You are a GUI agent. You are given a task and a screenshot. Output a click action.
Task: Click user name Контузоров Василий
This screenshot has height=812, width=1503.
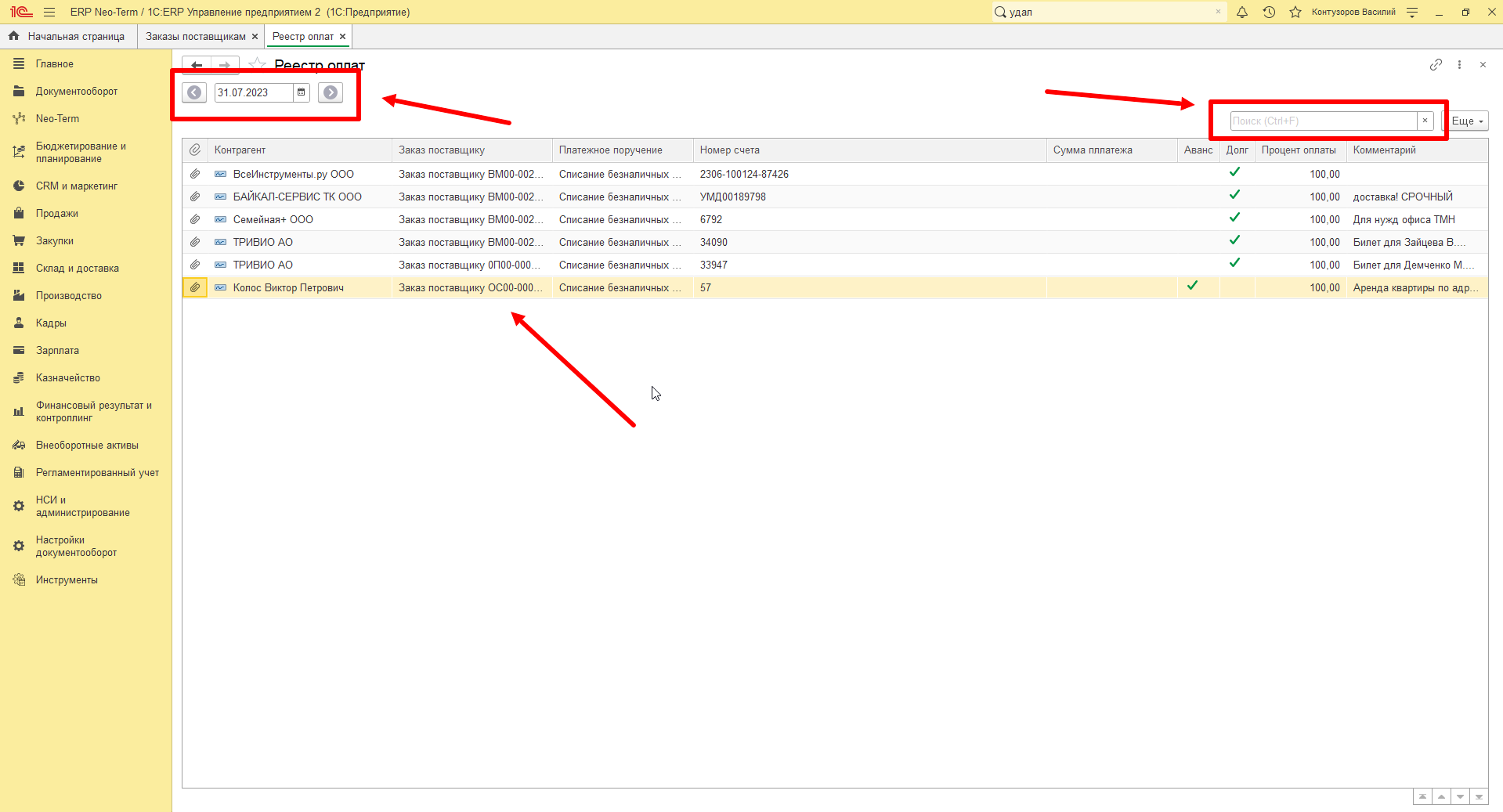point(1353,12)
